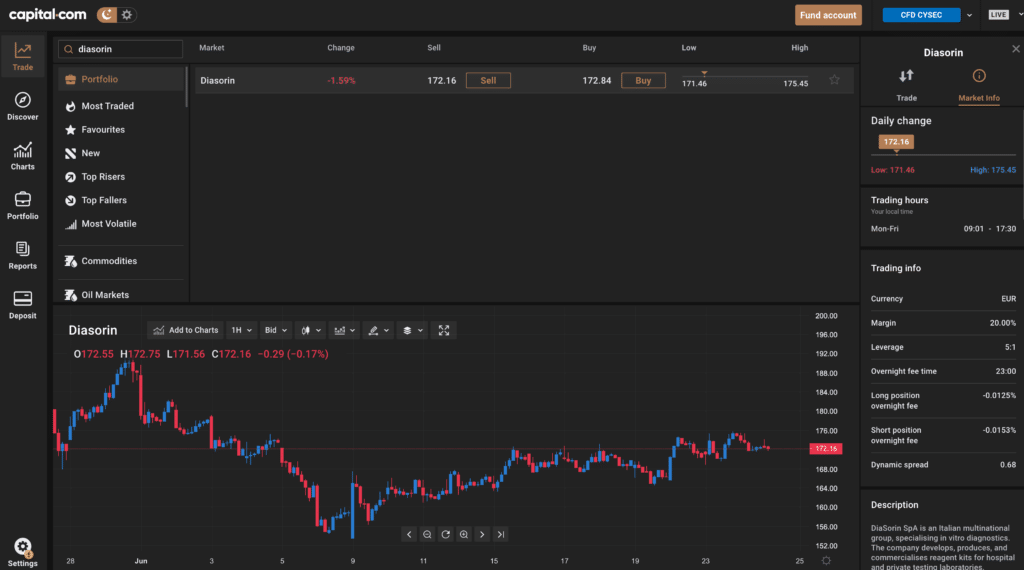1024x570 pixels.
Task: Click the Margin 20.00% value
Action: click(1002, 323)
